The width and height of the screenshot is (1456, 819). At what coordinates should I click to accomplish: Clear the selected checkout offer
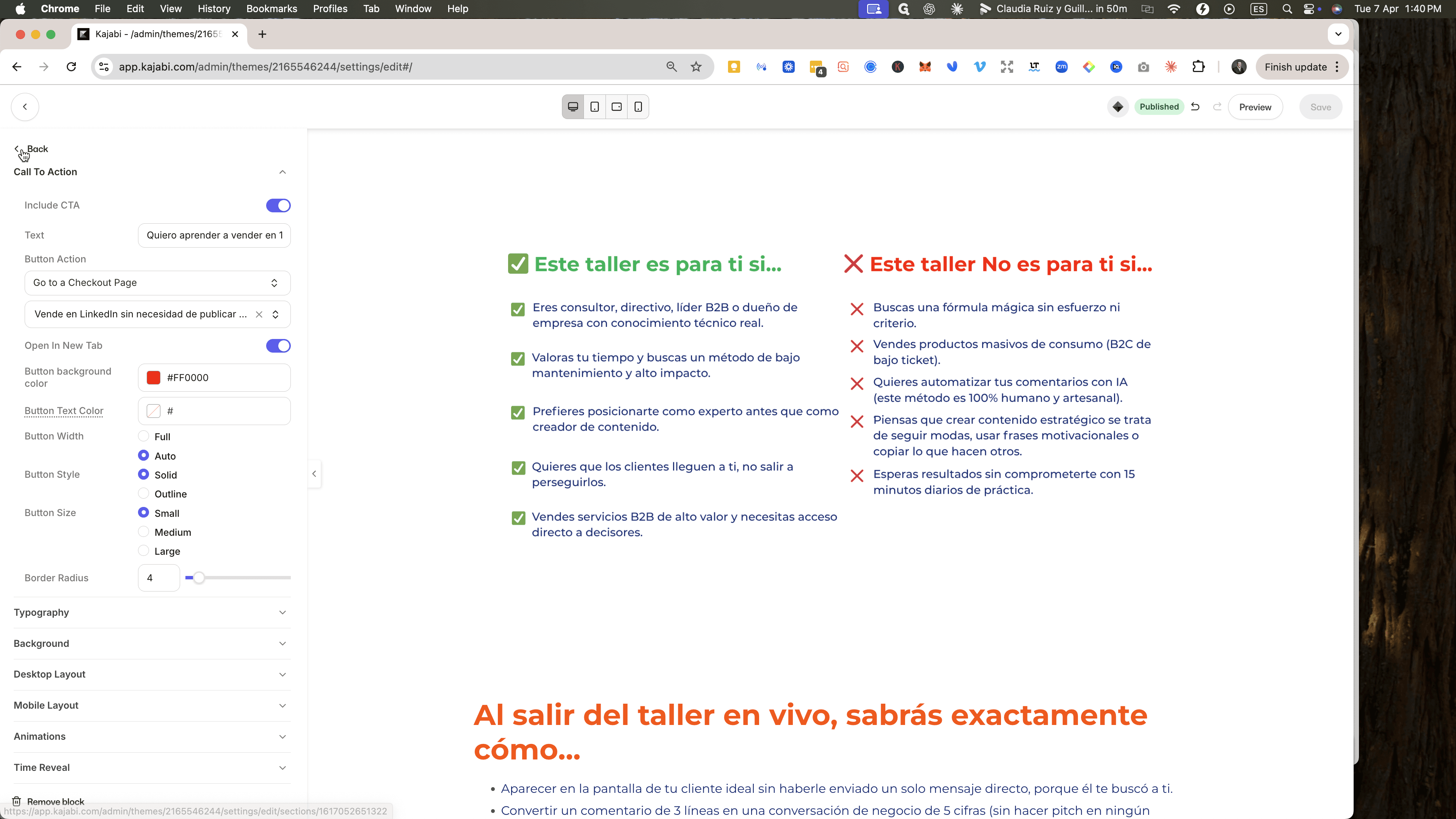[259, 314]
